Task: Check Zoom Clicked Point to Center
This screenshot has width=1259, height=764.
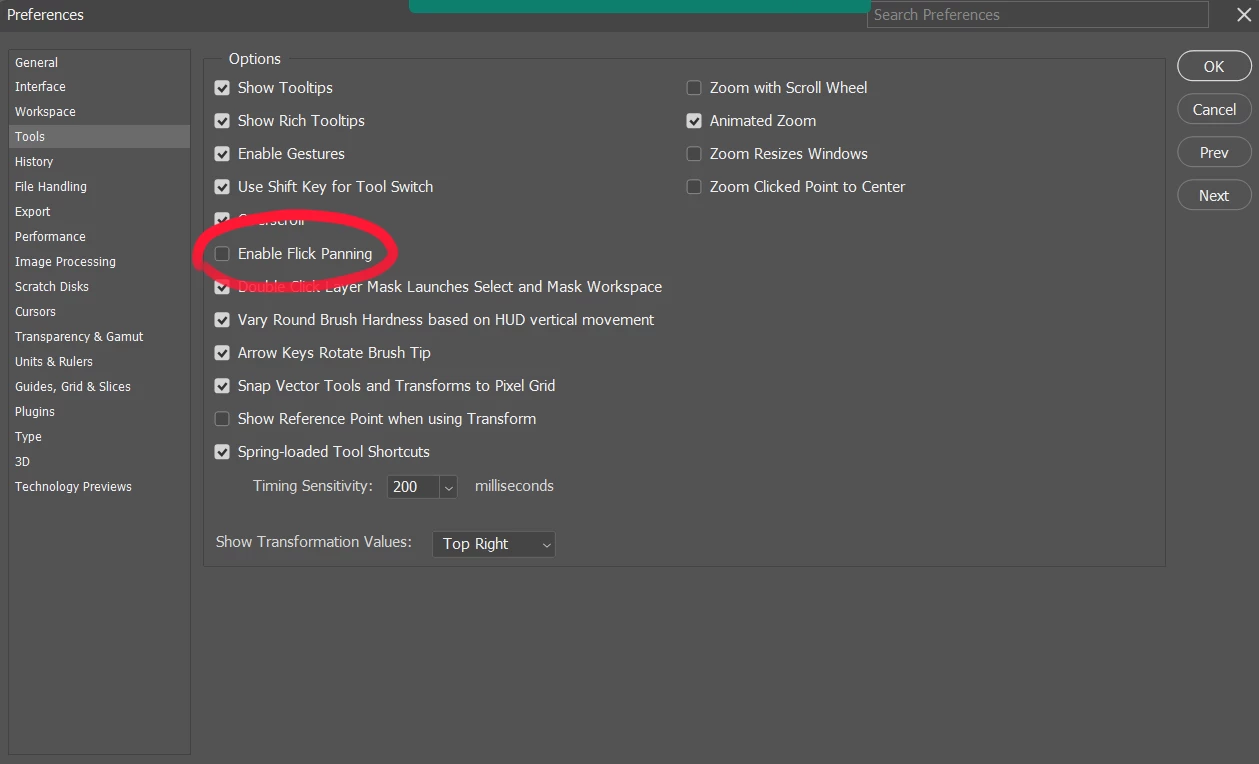Action: click(694, 187)
